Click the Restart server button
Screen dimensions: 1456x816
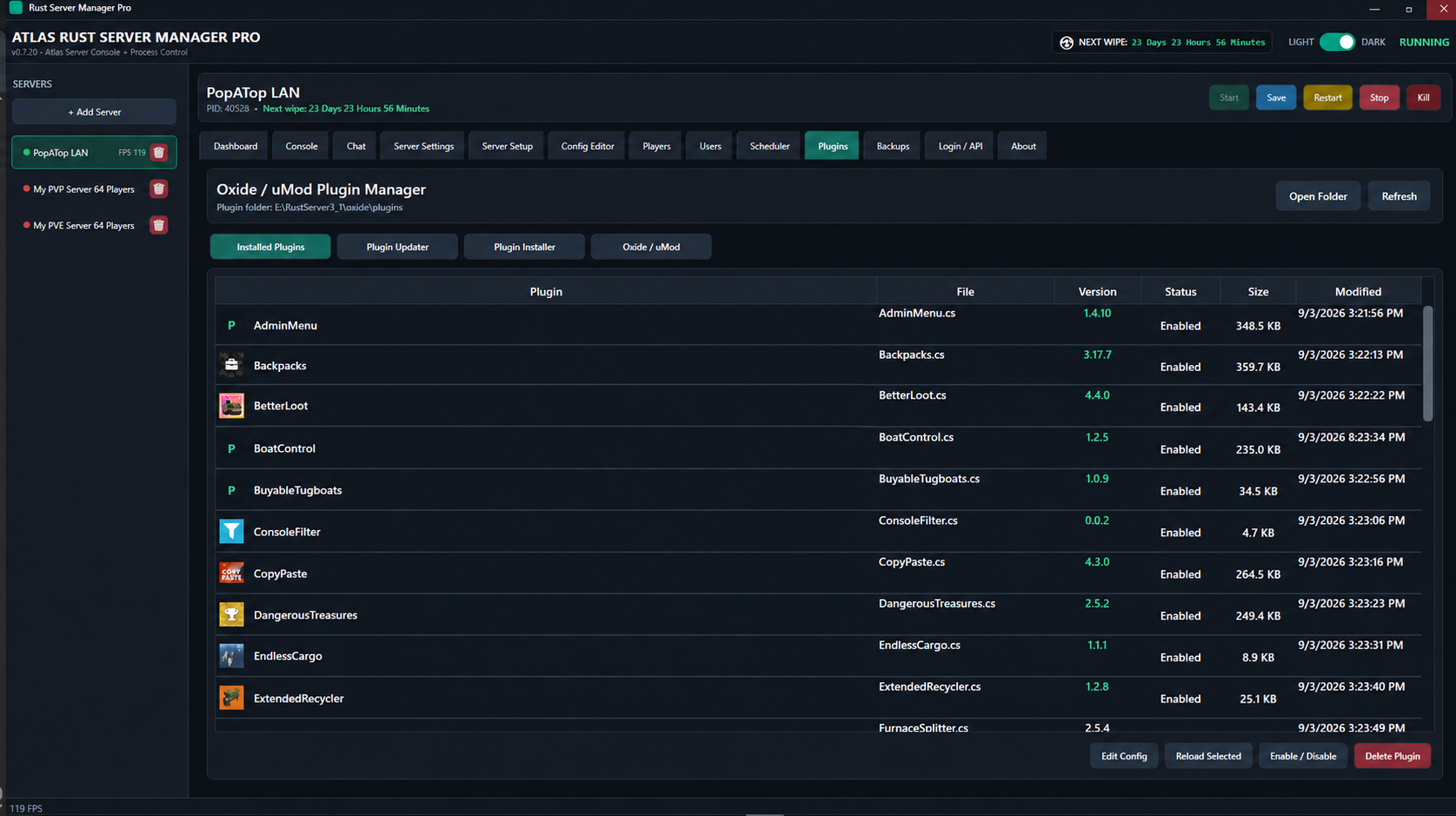(1327, 97)
